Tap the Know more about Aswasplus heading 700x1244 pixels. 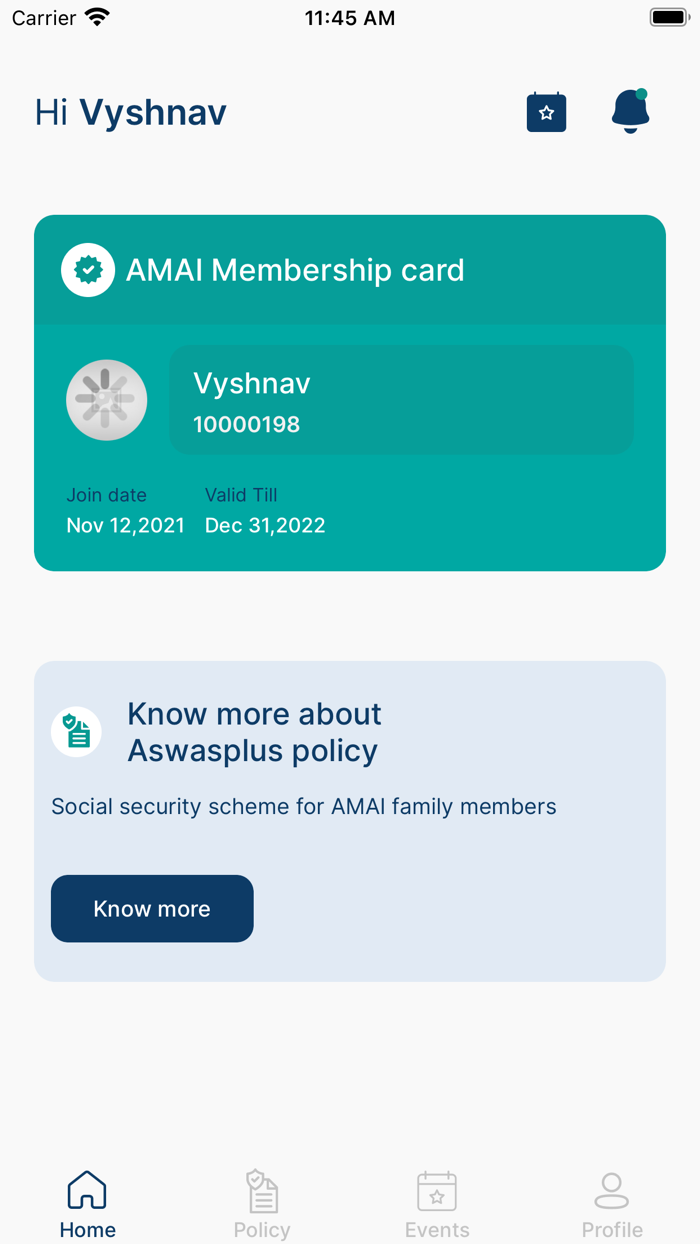coord(254,732)
